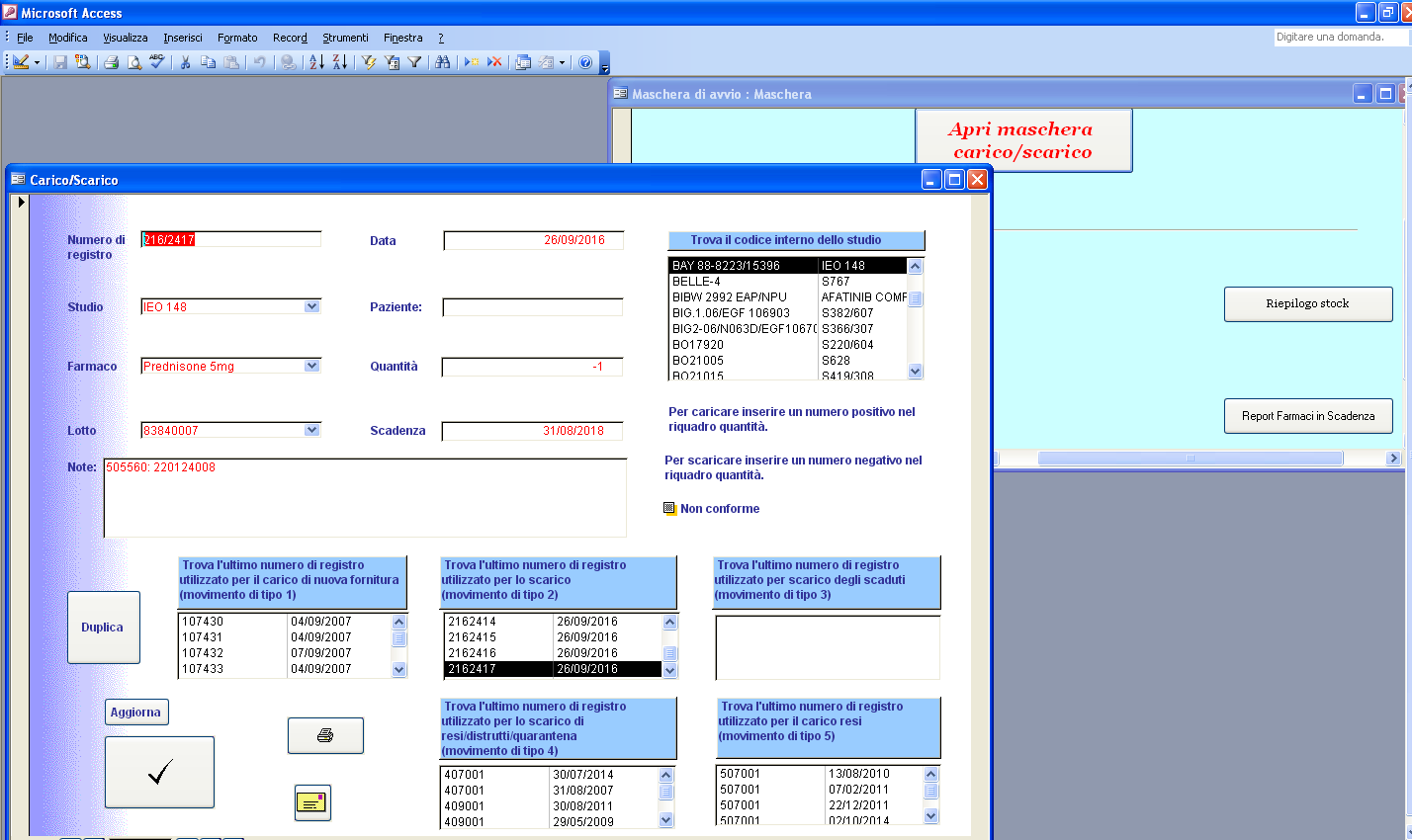Viewport: 1412px width, 840px height.
Task: Click the Insert Hyperlink toolbar icon
Action: point(288,61)
